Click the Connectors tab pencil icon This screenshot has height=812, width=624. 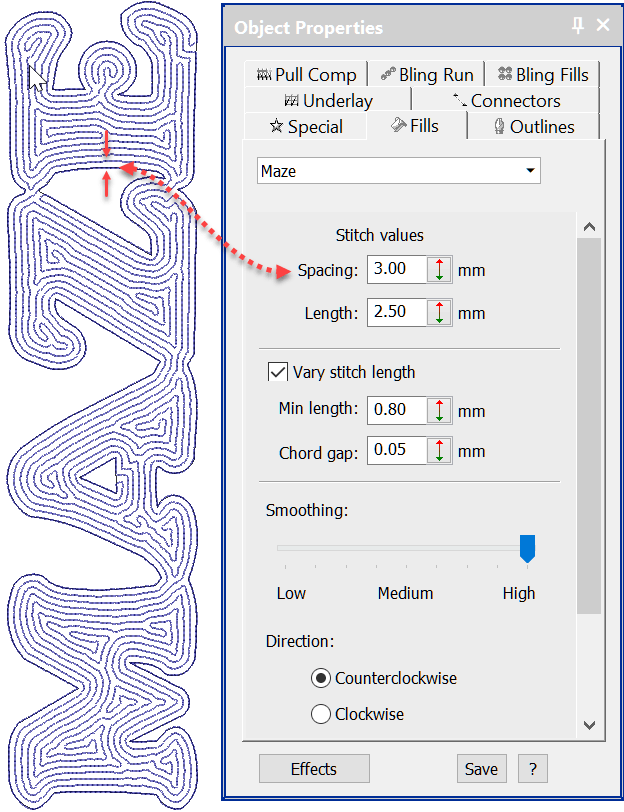[459, 99]
